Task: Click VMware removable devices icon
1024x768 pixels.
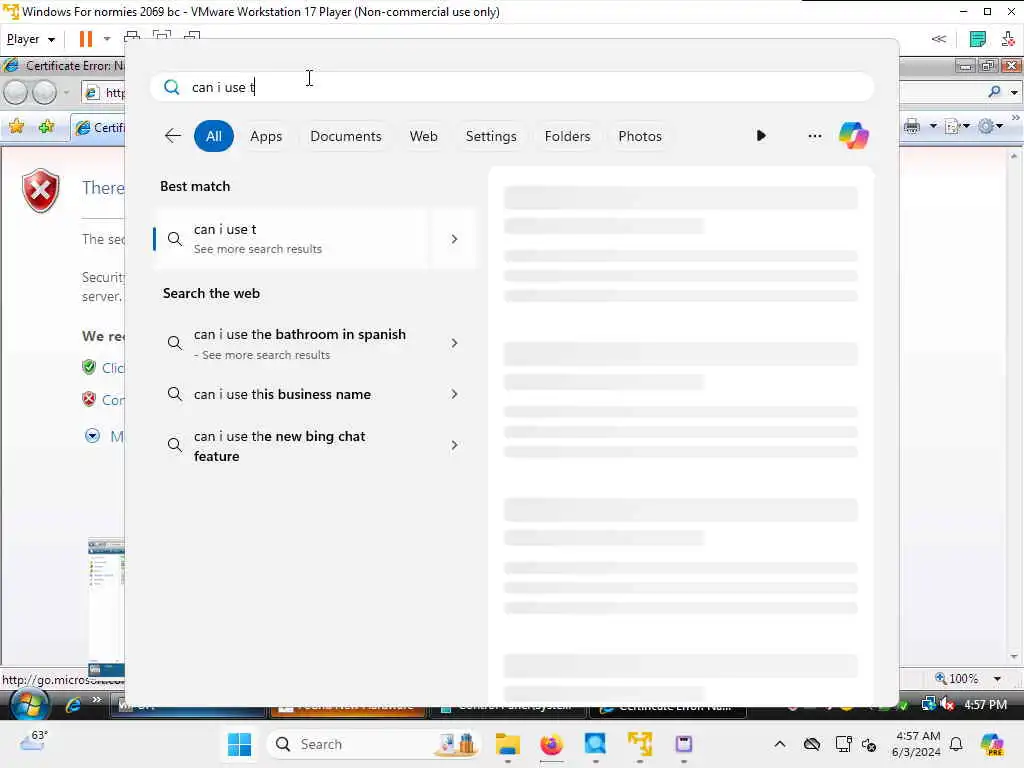Action: pos(1008,39)
